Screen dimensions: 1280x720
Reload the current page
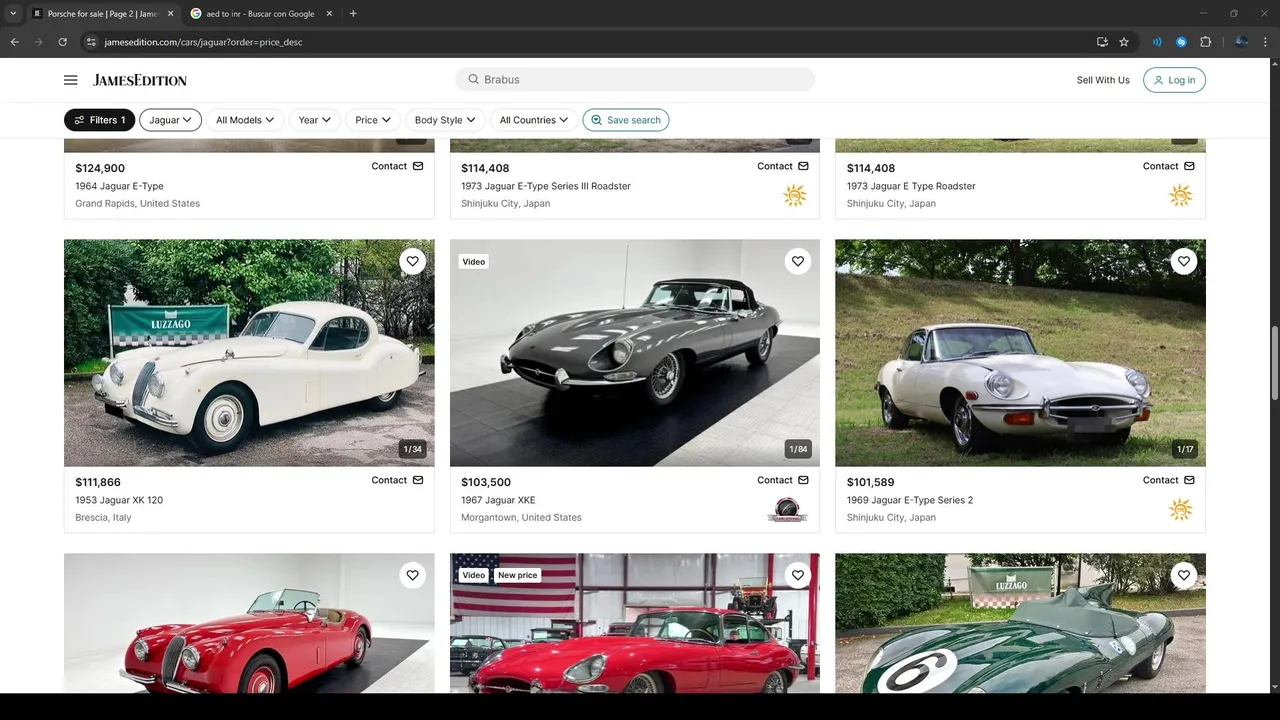pyautogui.click(x=63, y=42)
